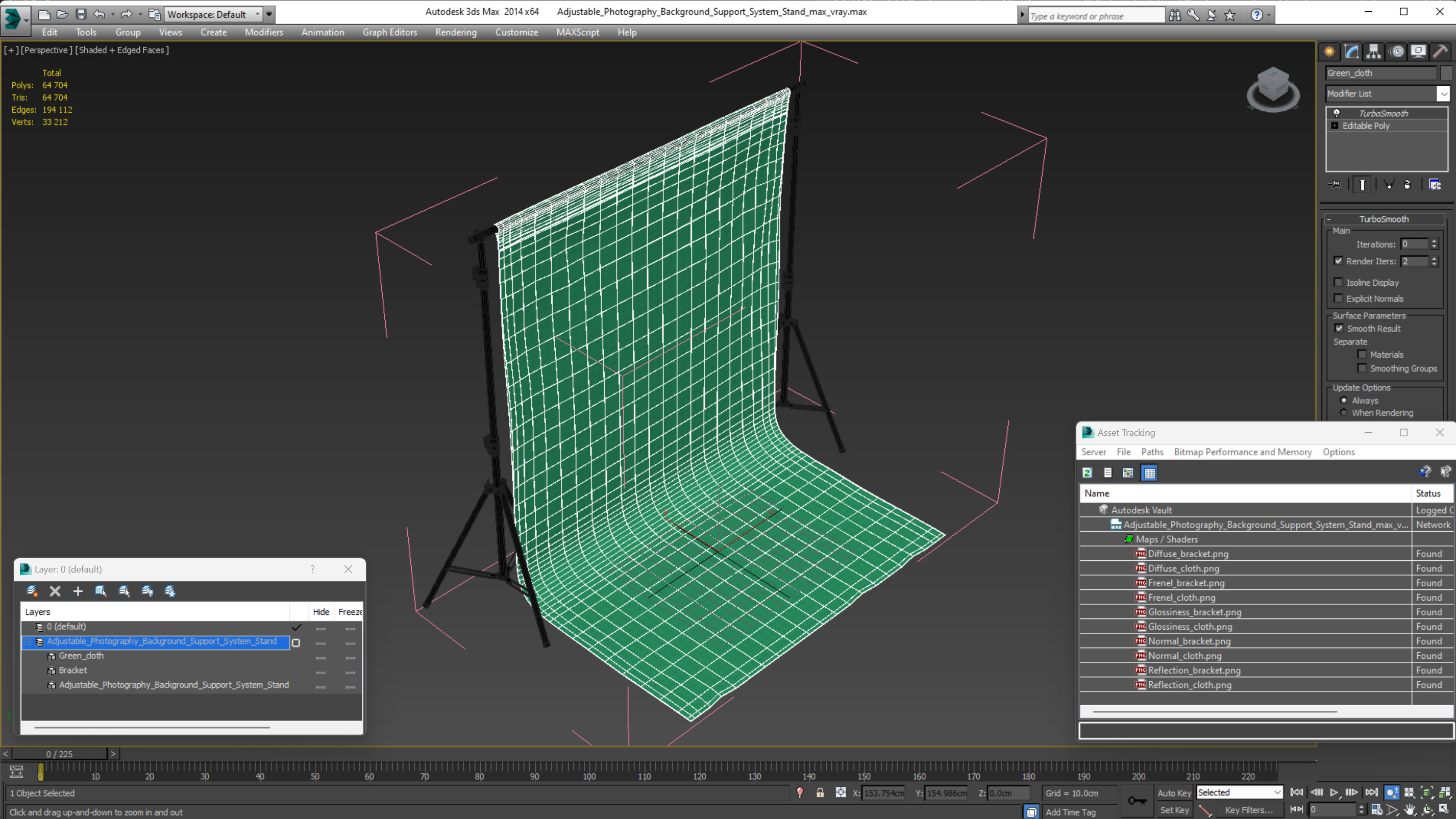Delete layer with the X icon
This screenshot has width=1456, height=819.
[x=55, y=591]
